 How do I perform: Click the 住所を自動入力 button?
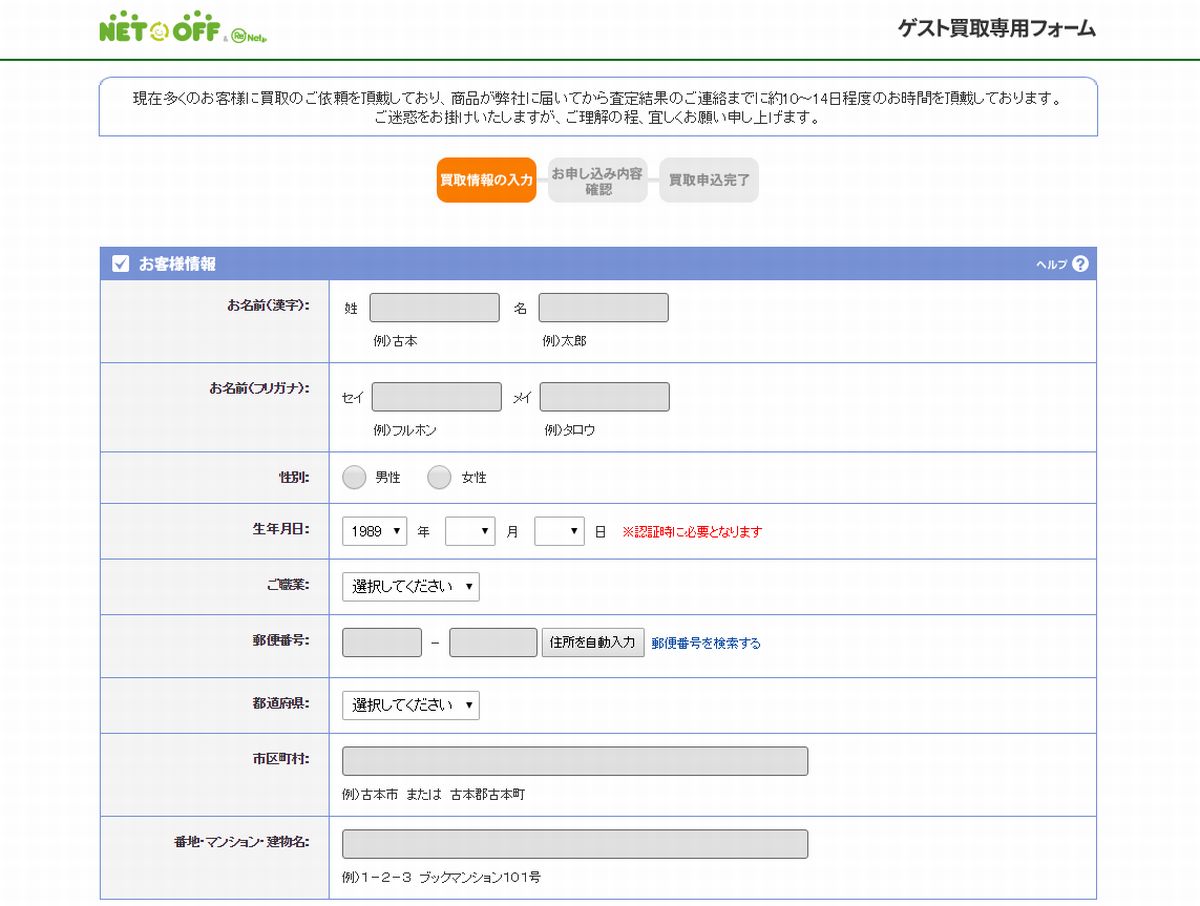coord(593,642)
